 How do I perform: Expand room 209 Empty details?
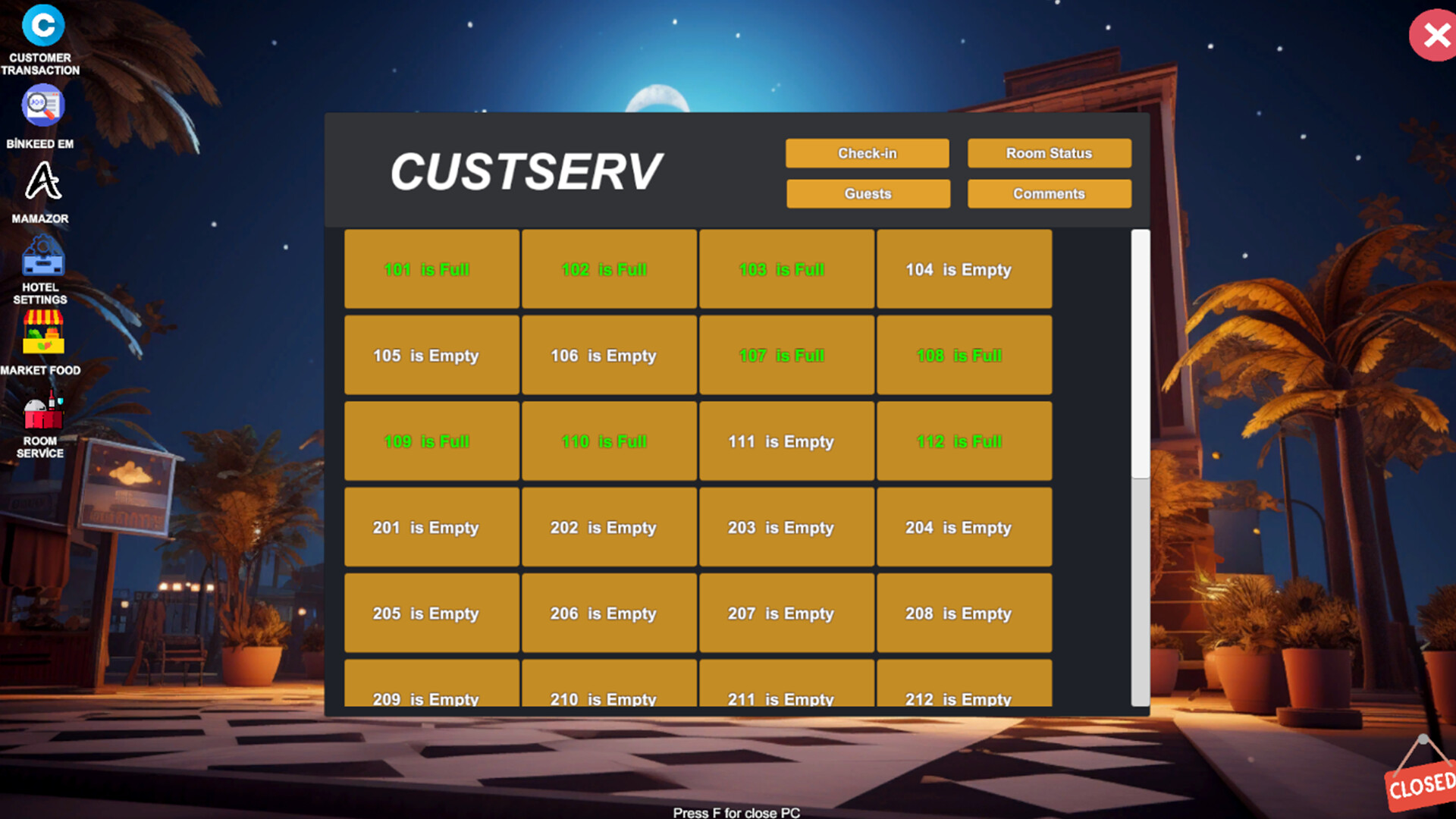426,698
